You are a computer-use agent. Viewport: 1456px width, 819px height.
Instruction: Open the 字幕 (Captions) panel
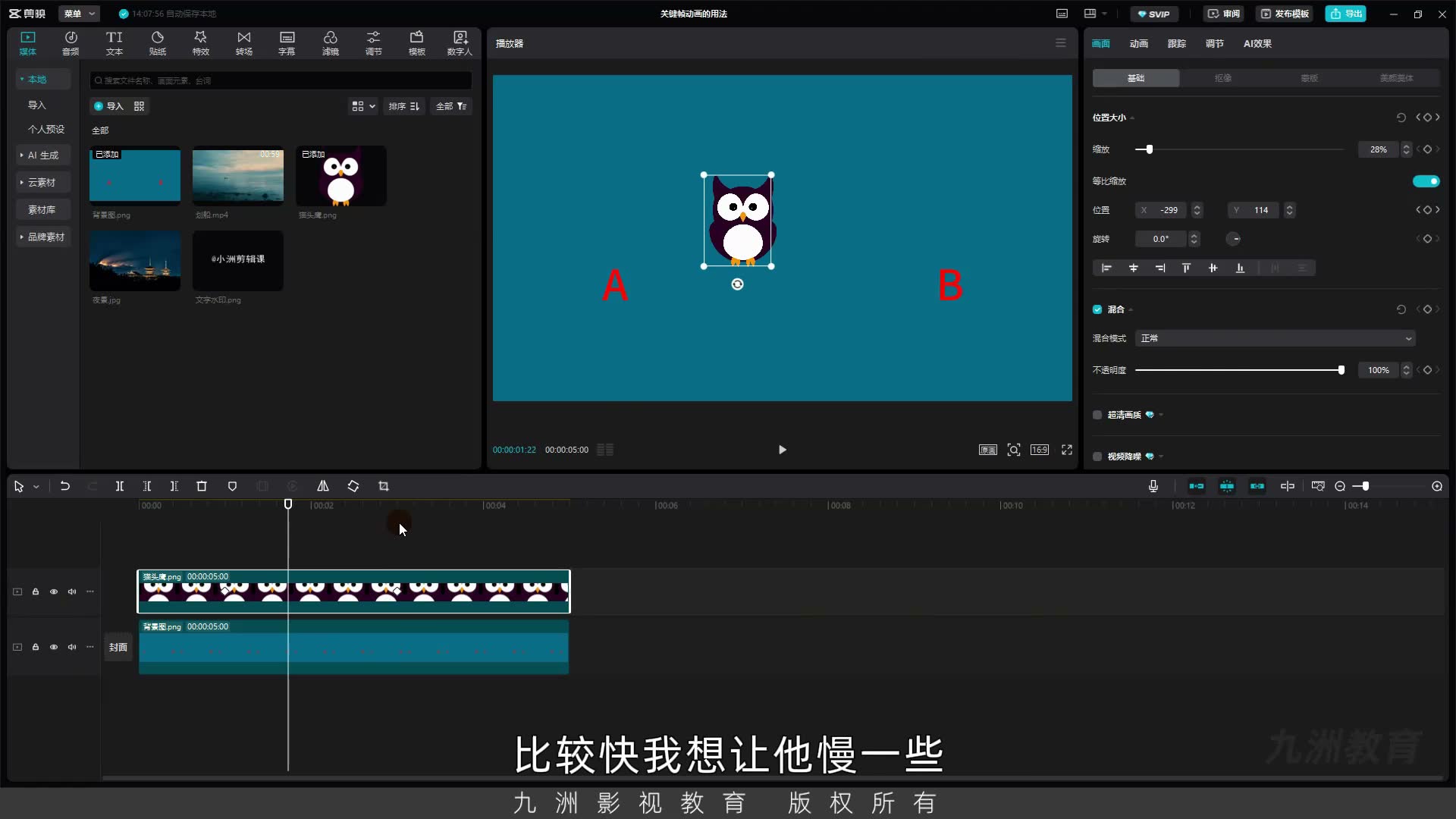pyautogui.click(x=287, y=43)
